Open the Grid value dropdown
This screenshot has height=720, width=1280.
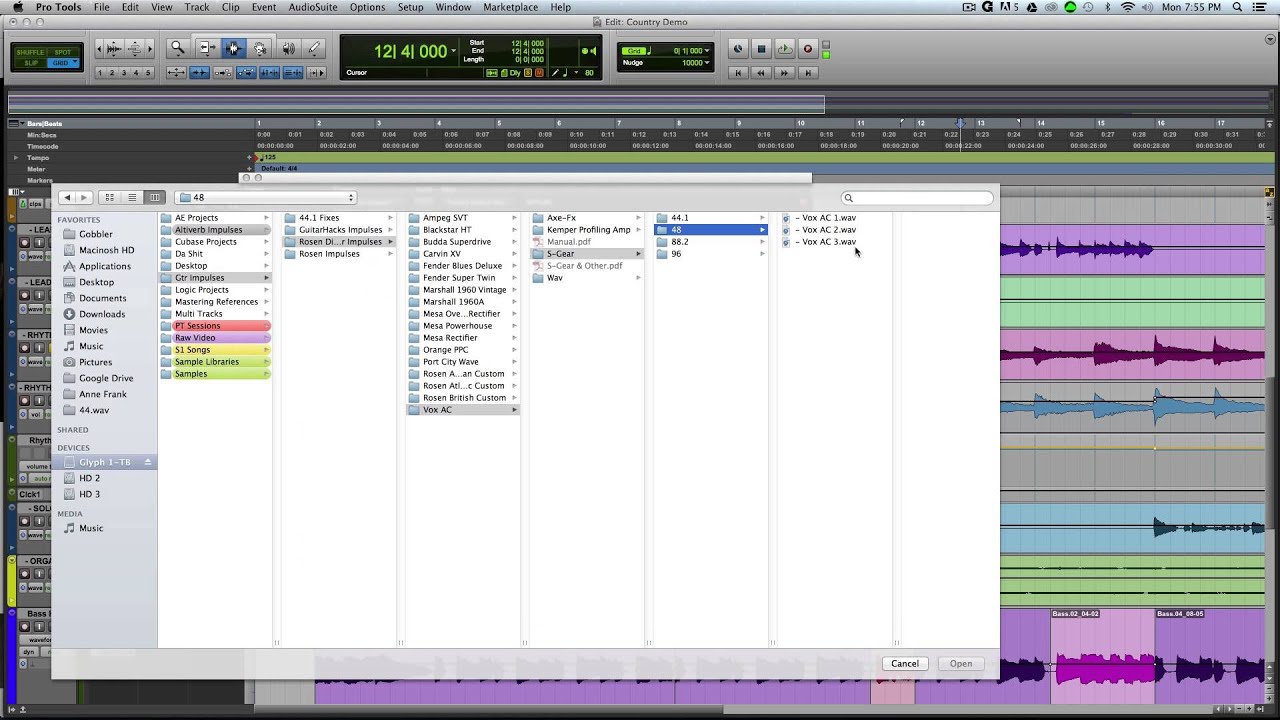(x=706, y=51)
